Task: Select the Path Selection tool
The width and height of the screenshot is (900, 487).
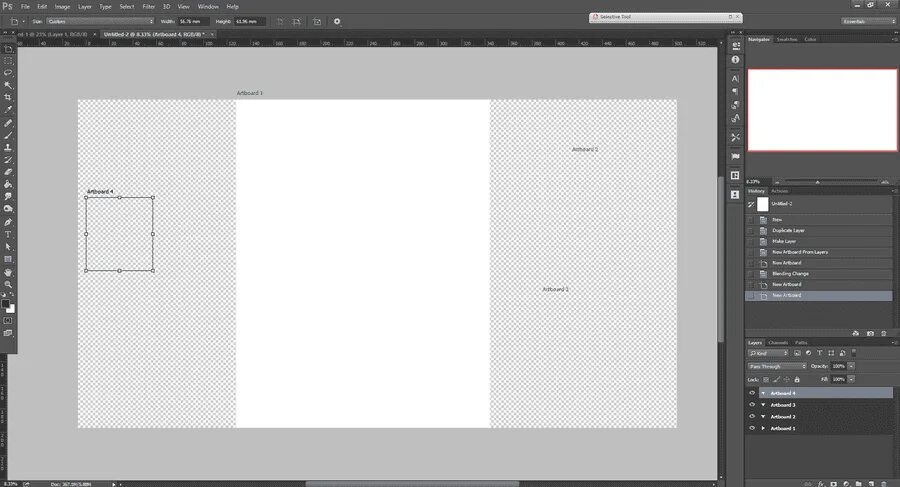Action: coord(8,247)
